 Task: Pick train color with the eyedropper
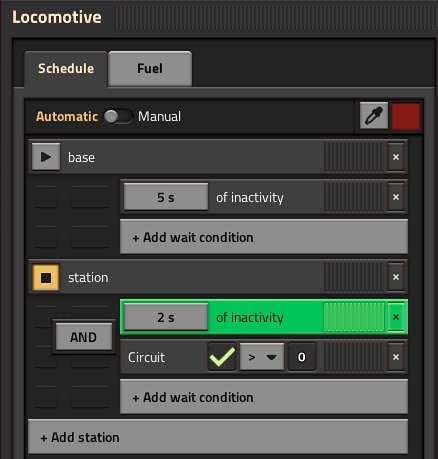(x=374, y=116)
